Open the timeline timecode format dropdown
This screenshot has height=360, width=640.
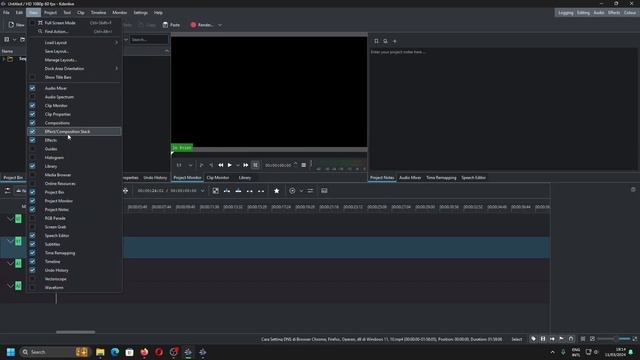(202, 191)
